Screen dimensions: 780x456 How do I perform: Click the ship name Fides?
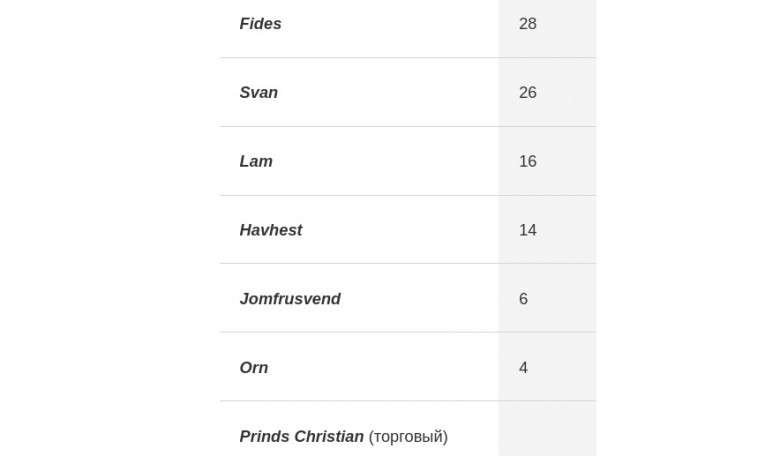[x=260, y=23]
